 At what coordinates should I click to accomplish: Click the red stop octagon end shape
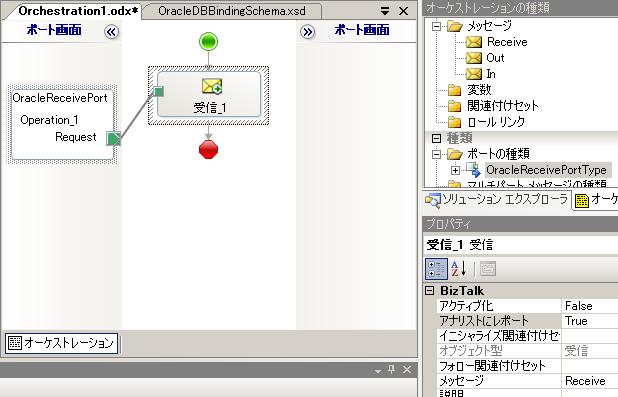[x=208, y=149]
